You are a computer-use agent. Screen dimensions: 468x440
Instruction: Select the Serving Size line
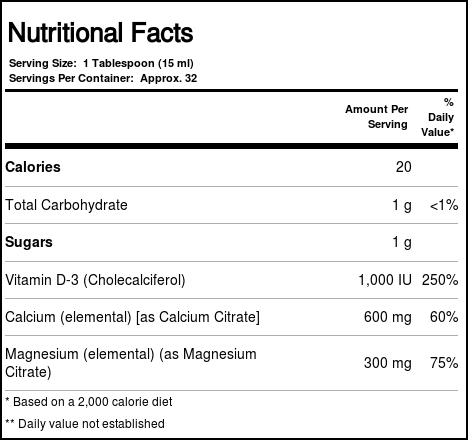click(x=101, y=63)
